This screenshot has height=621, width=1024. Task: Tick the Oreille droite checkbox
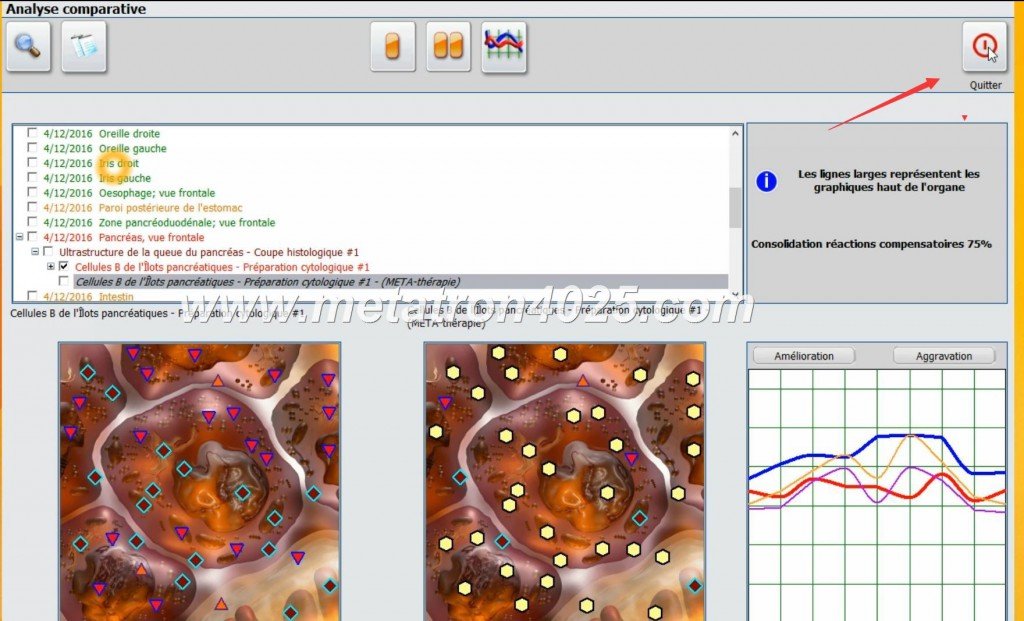coord(33,133)
